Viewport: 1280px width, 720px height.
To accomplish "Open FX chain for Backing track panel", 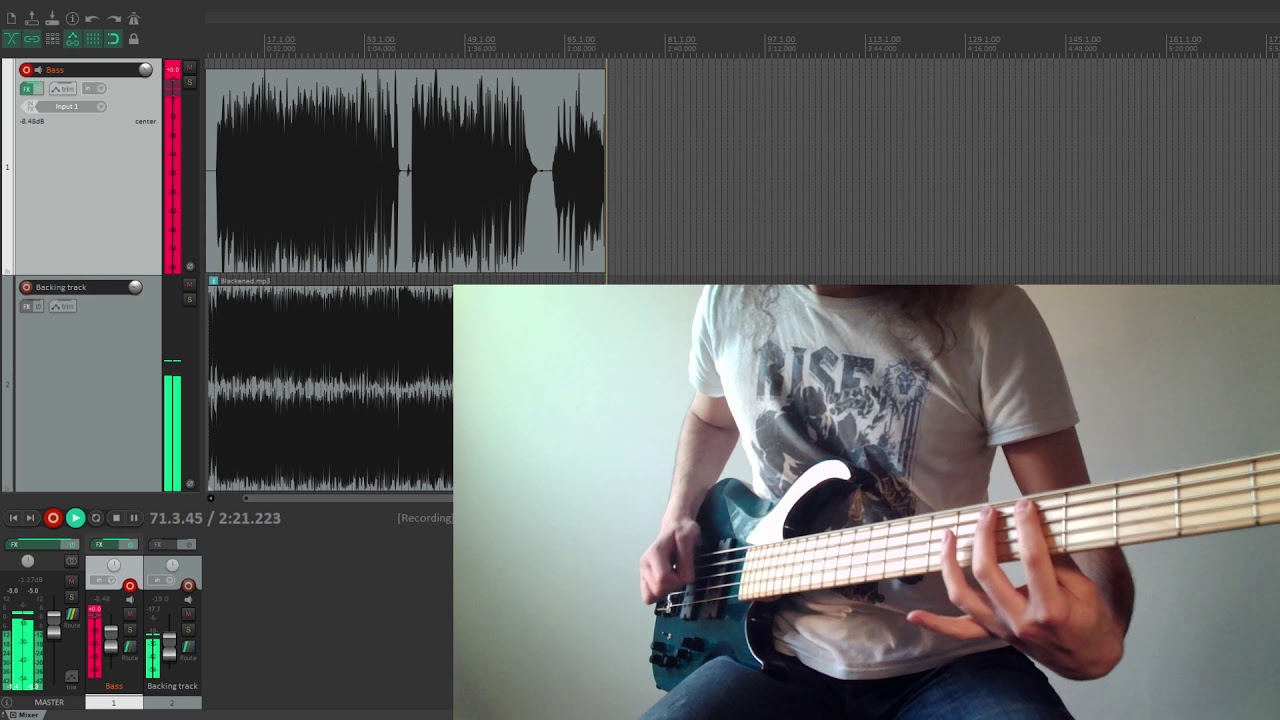I will [x=27, y=306].
